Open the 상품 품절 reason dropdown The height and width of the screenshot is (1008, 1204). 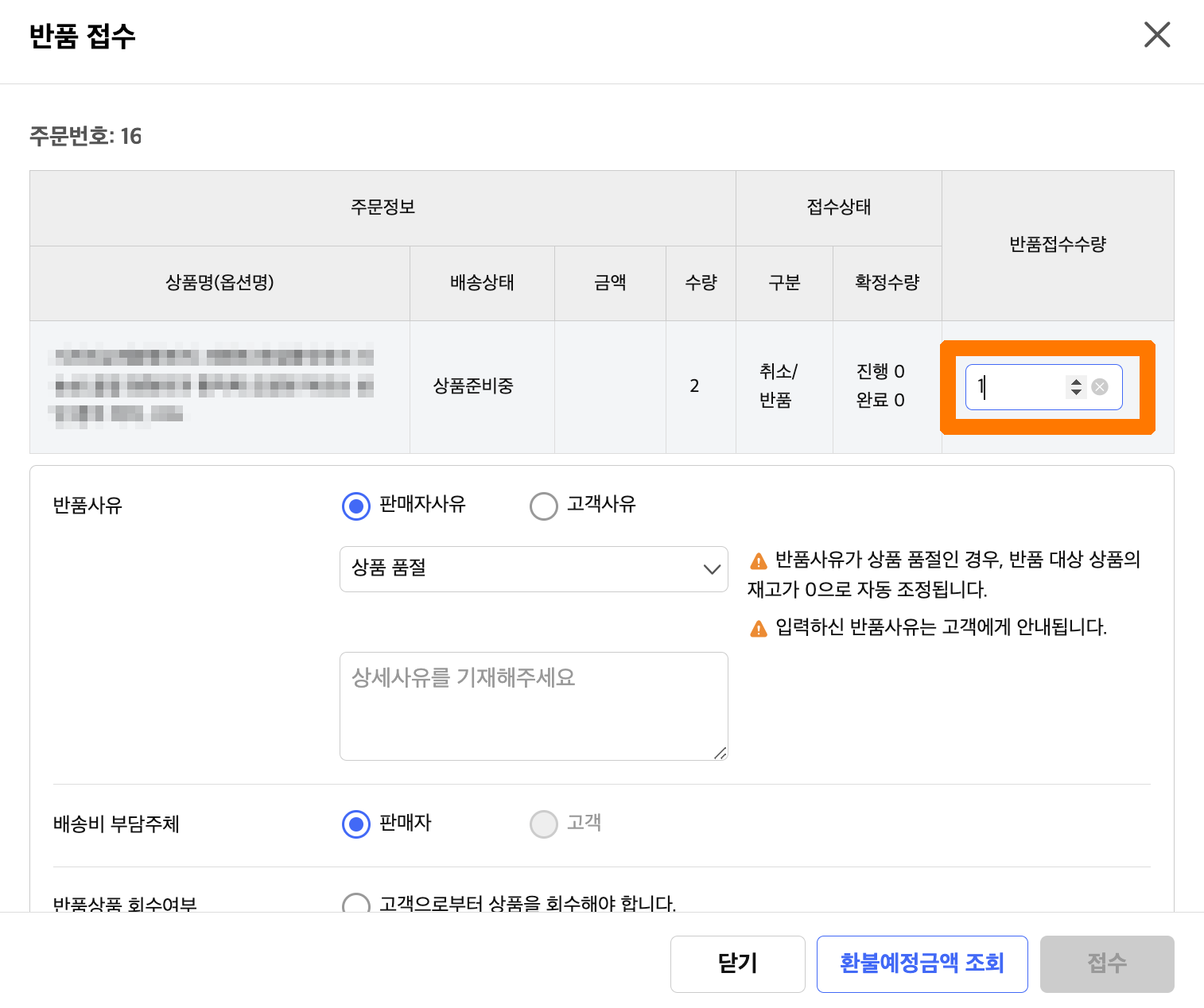tap(534, 569)
